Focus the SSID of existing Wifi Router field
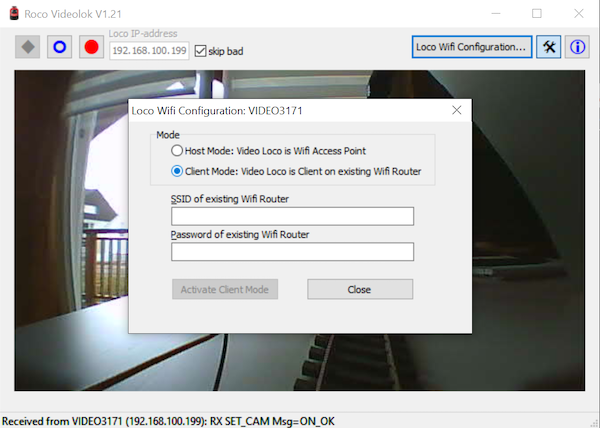 coord(292,216)
